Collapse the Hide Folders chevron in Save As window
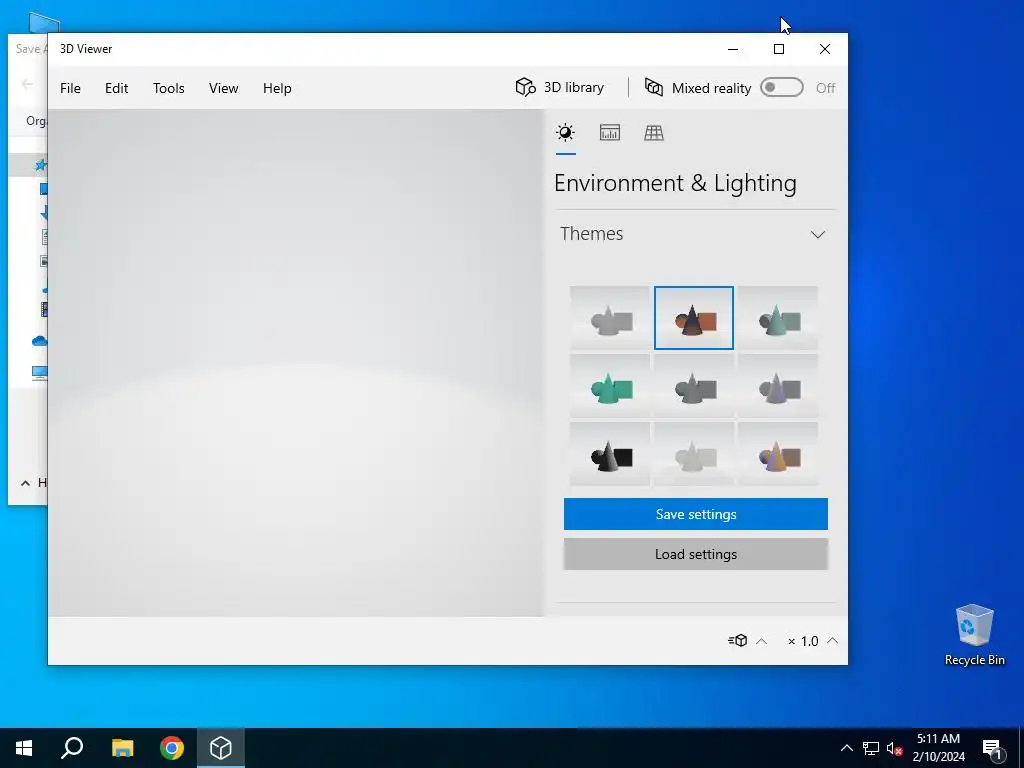Image resolution: width=1024 pixels, height=768 pixels. 25,483
